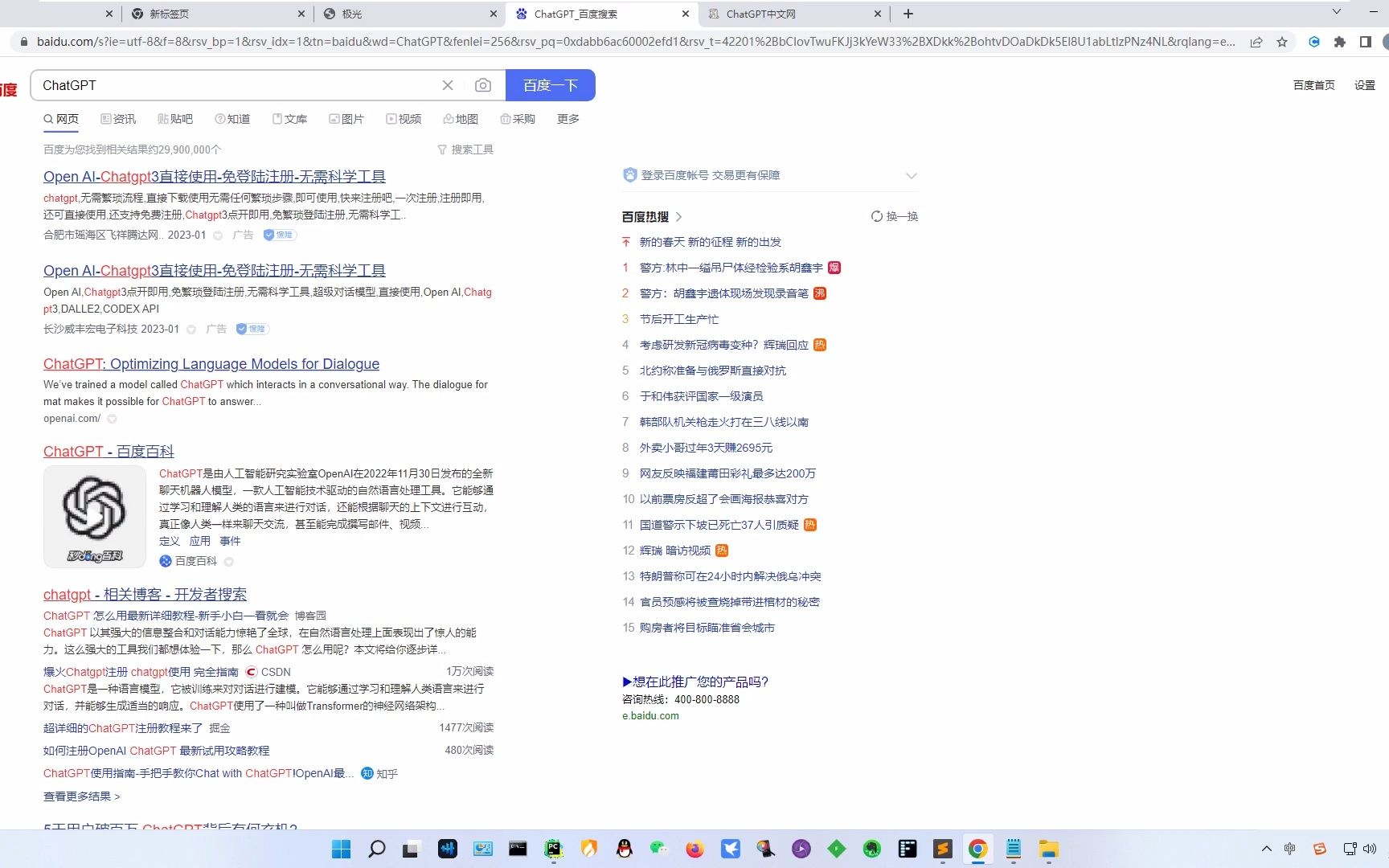Image resolution: width=1389 pixels, height=868 pixels.
Task: Close the ChatGPT_百度搜索 browser tab
Action: point(685,14)
